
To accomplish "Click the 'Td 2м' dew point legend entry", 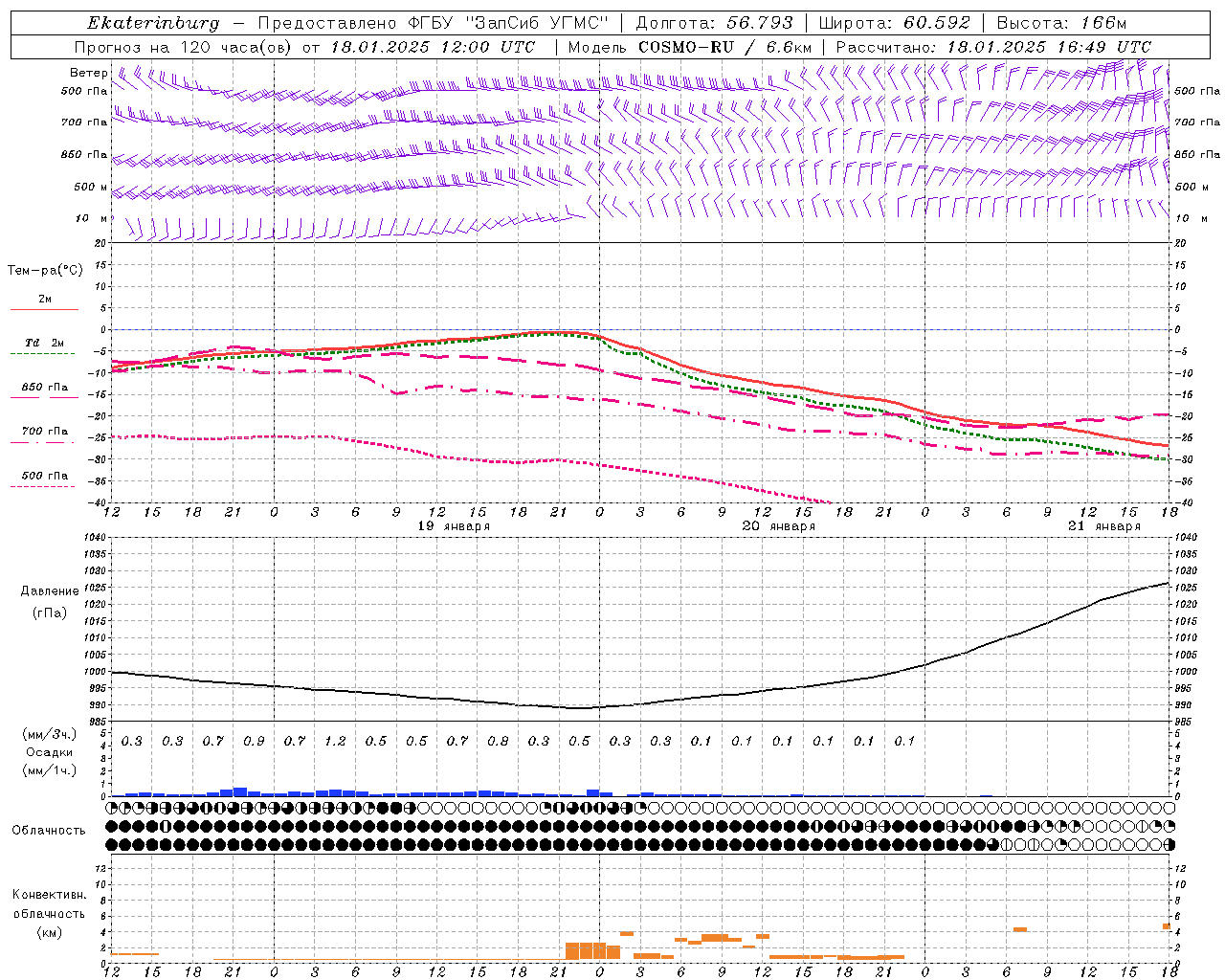I will coord(45,343).
